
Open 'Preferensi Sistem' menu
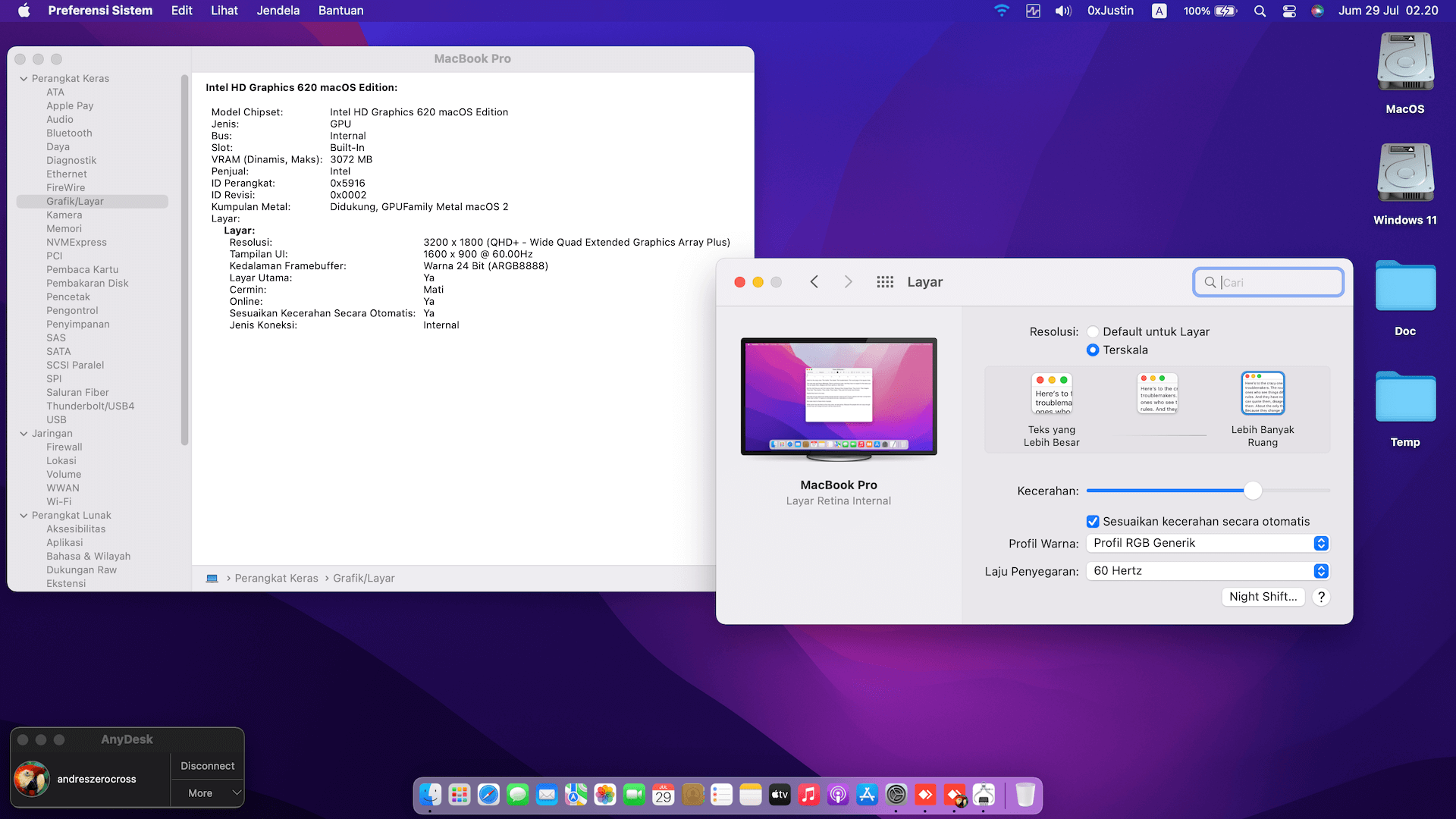pyautogui.click(x=100, y=11)
